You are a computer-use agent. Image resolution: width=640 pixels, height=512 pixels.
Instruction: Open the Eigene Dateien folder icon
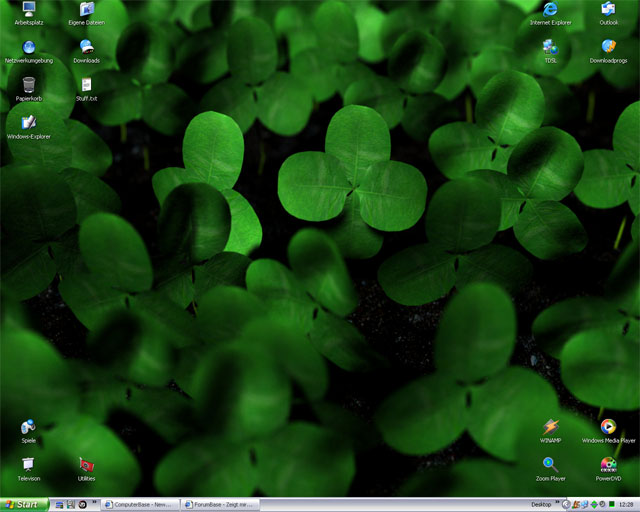pyautogui.click(x=87, y=13)
